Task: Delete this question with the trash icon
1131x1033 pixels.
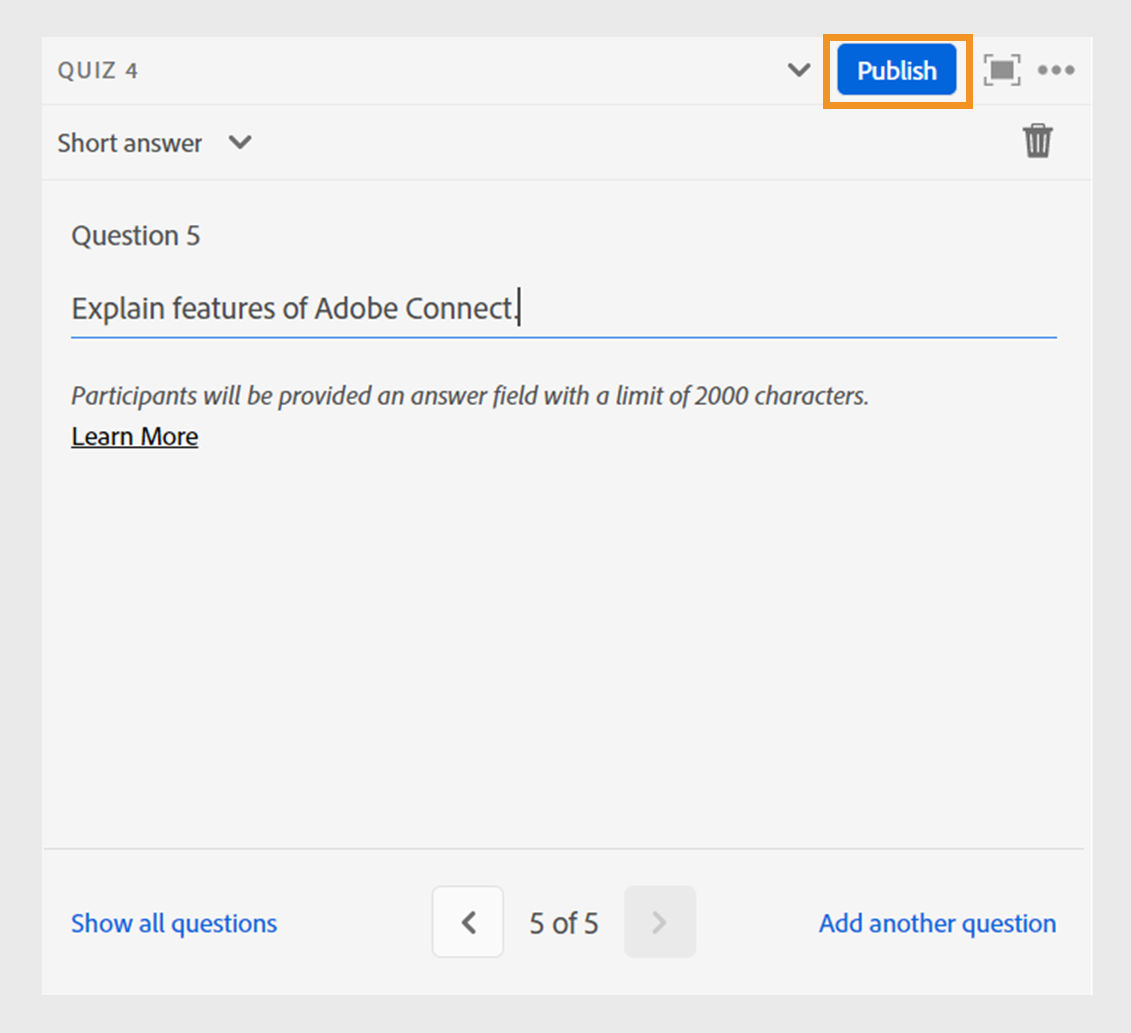Action: click(1038, 142)
